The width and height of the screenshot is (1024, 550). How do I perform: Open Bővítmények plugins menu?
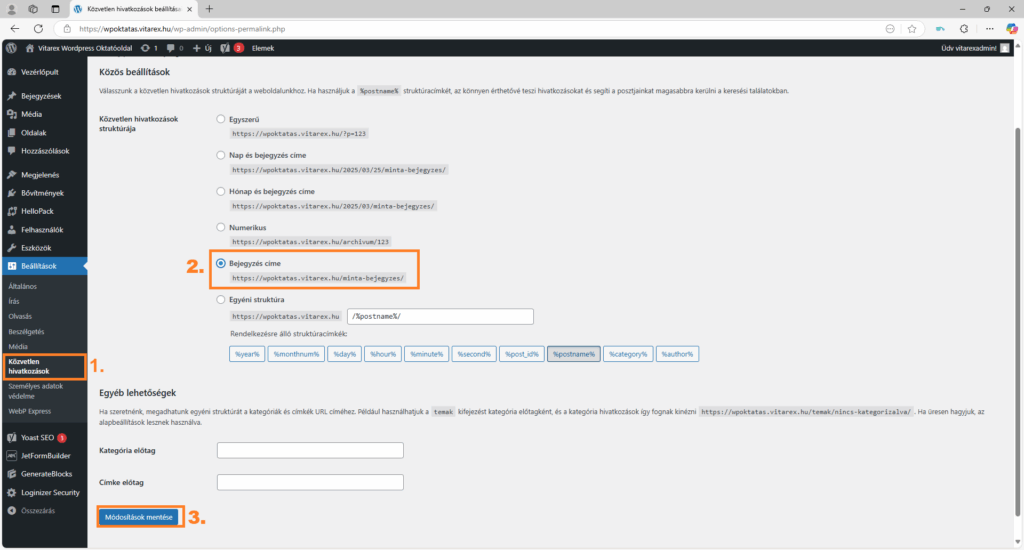[44, 192]
